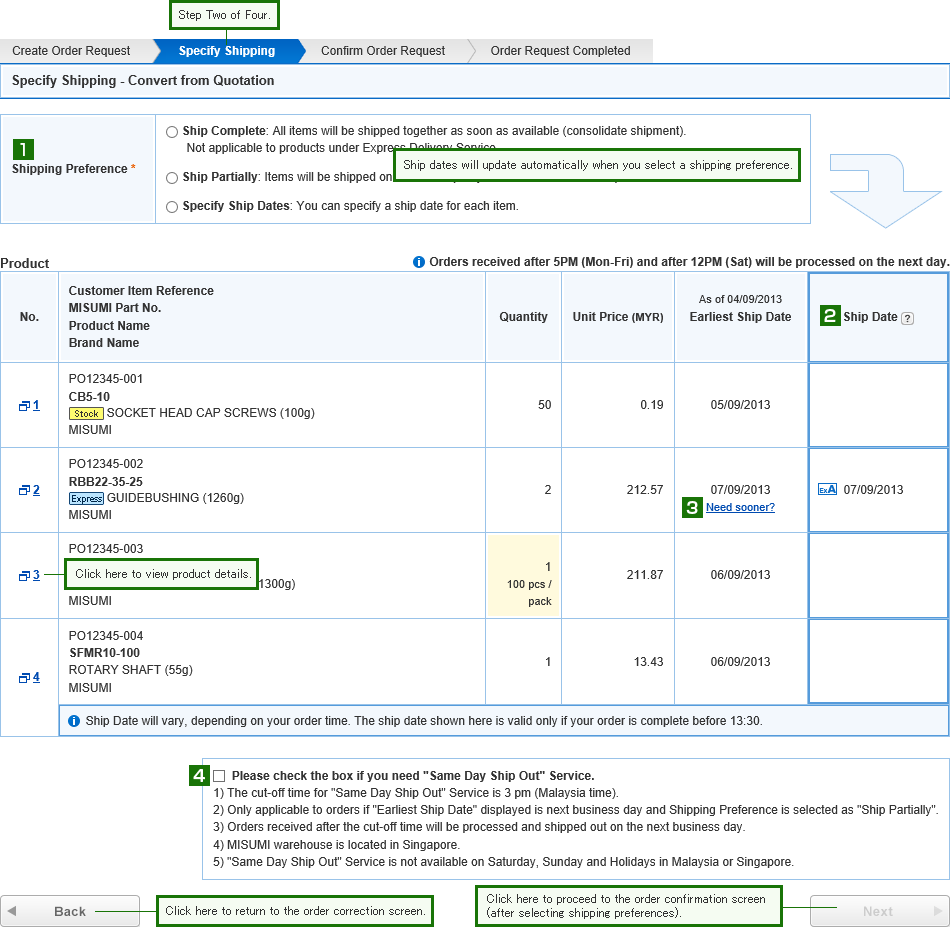Viewport: 950px width, 930px height.
Task: Go to the Create Order Request step
Action: pos(71,51)
